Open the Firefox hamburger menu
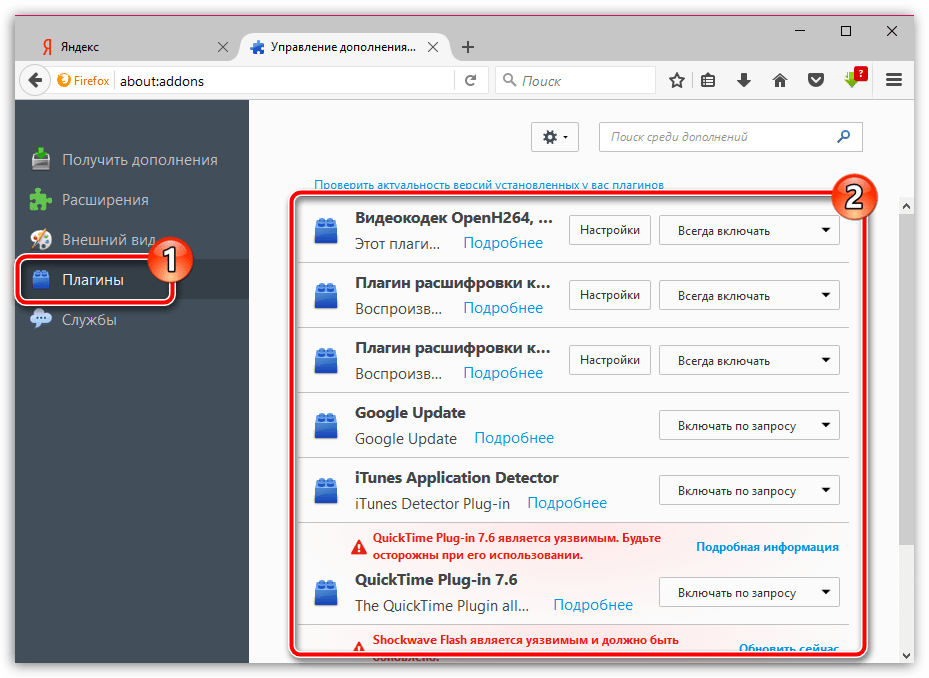Image resolution: width=929 pixels, height=678 pixels. click(x=894, y=79)
